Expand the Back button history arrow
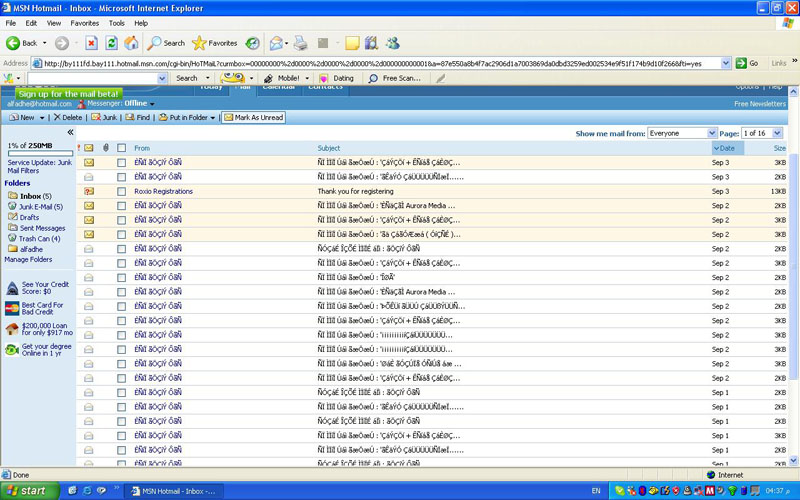Viewport: 800px width, 500px height. [x=44, y=43]
